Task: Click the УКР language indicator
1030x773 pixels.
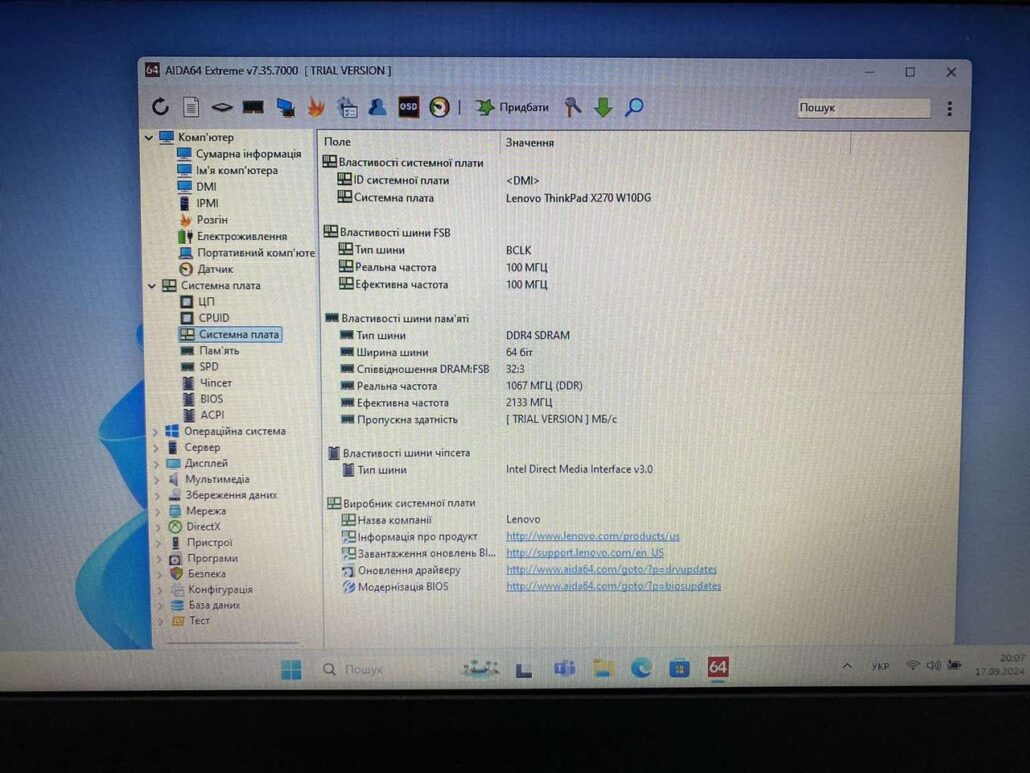Action: point(880,667)
